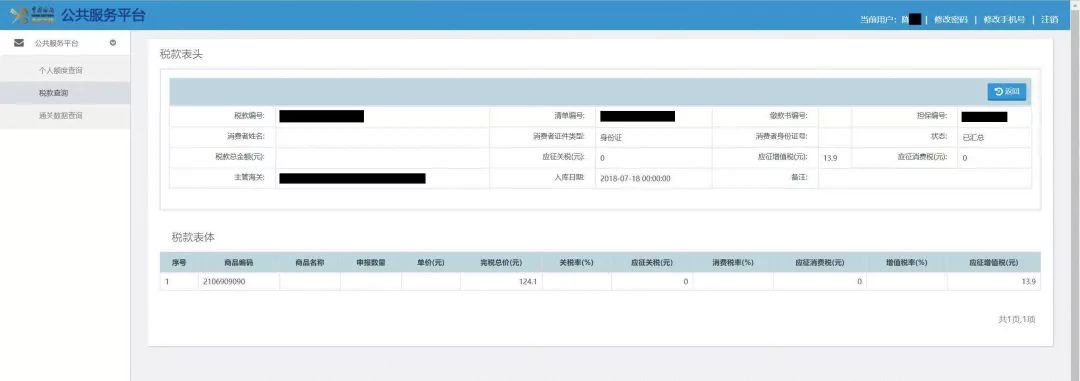The height and width of the screenshot is (381, 1080).
Task: Click the customs logo in the top banner
Action: pos(32,15)
